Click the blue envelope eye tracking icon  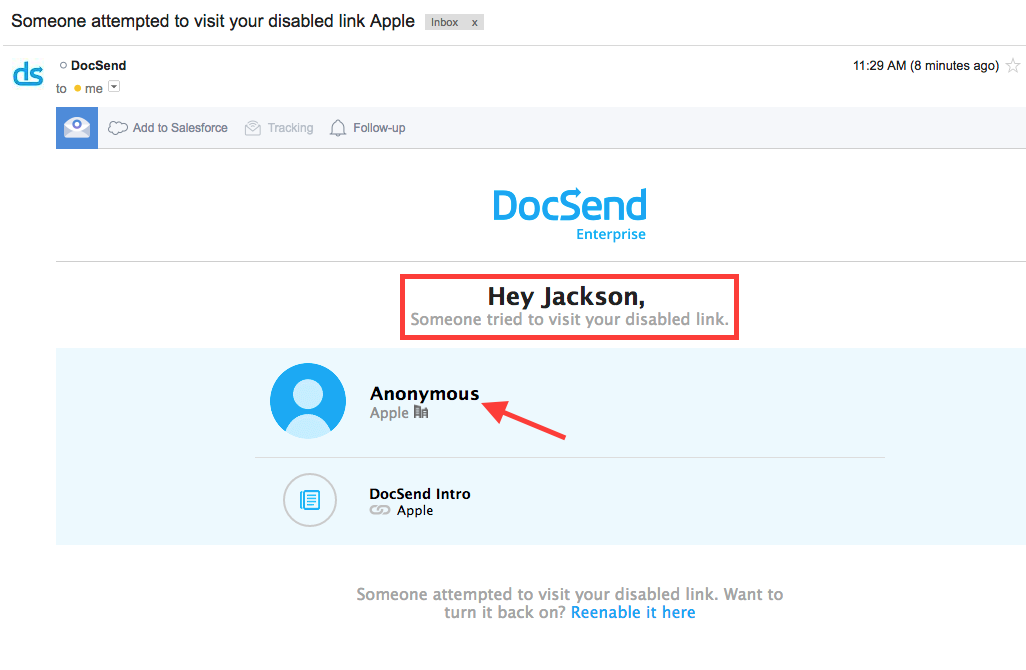[77, 128]
